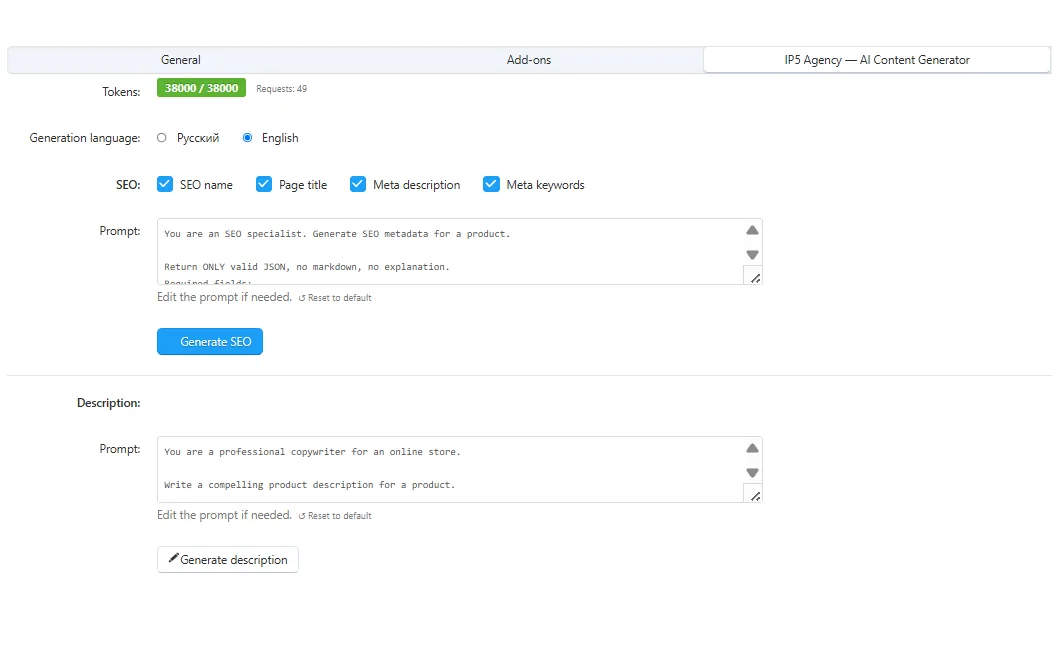Click the resize handle of the SEO prompt box
This screenshot has width=1052, height=656.
pyautogui.click(x=755, y=278)
